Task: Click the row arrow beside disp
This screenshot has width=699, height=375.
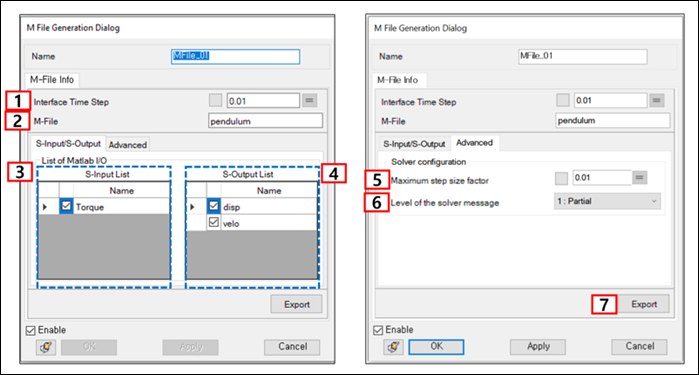Action: pyautogui.click(x=192, y=207)
